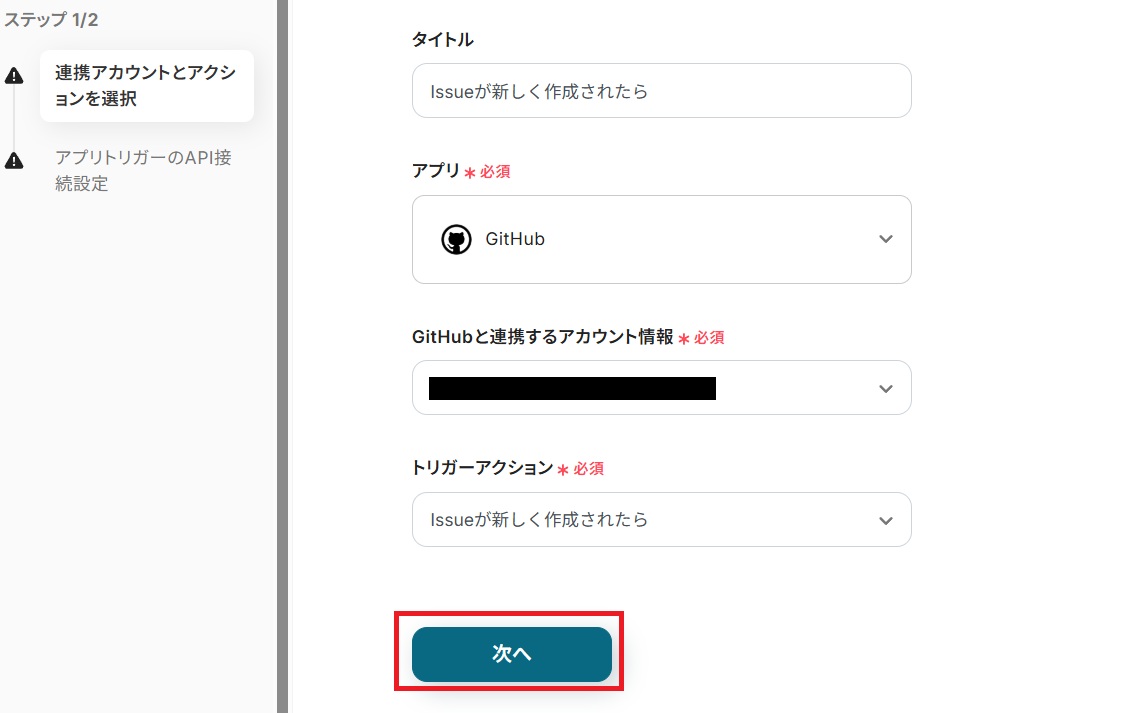The image size is (1125, 713).
Task: Expand the アプリ dropdown chevron
Action: (x=885, y=240)
